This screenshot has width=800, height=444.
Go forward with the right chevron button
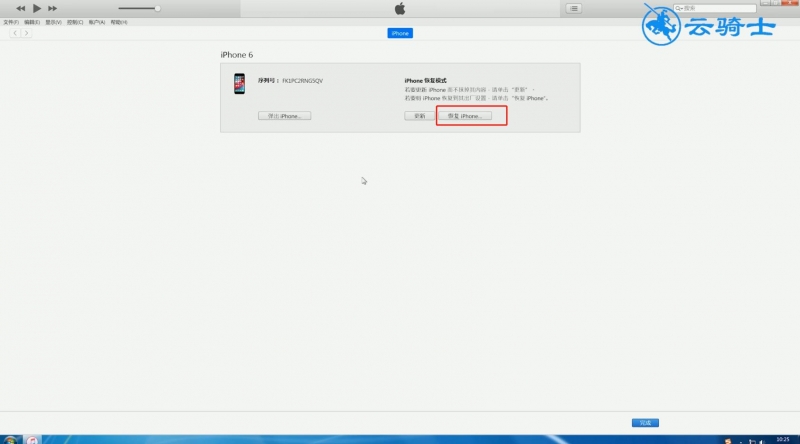click(26, 33)
